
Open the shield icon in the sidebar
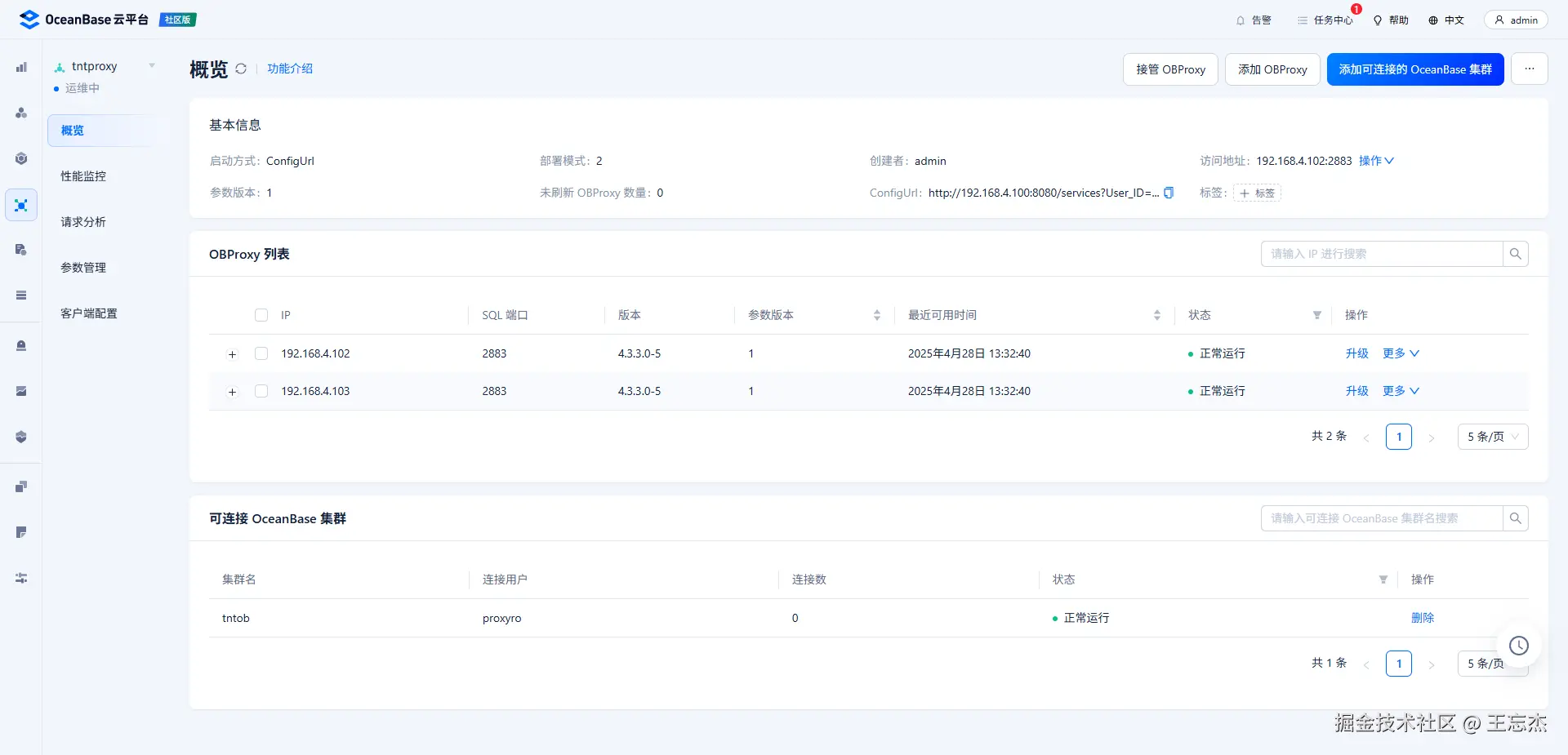(x=21, y=437)
